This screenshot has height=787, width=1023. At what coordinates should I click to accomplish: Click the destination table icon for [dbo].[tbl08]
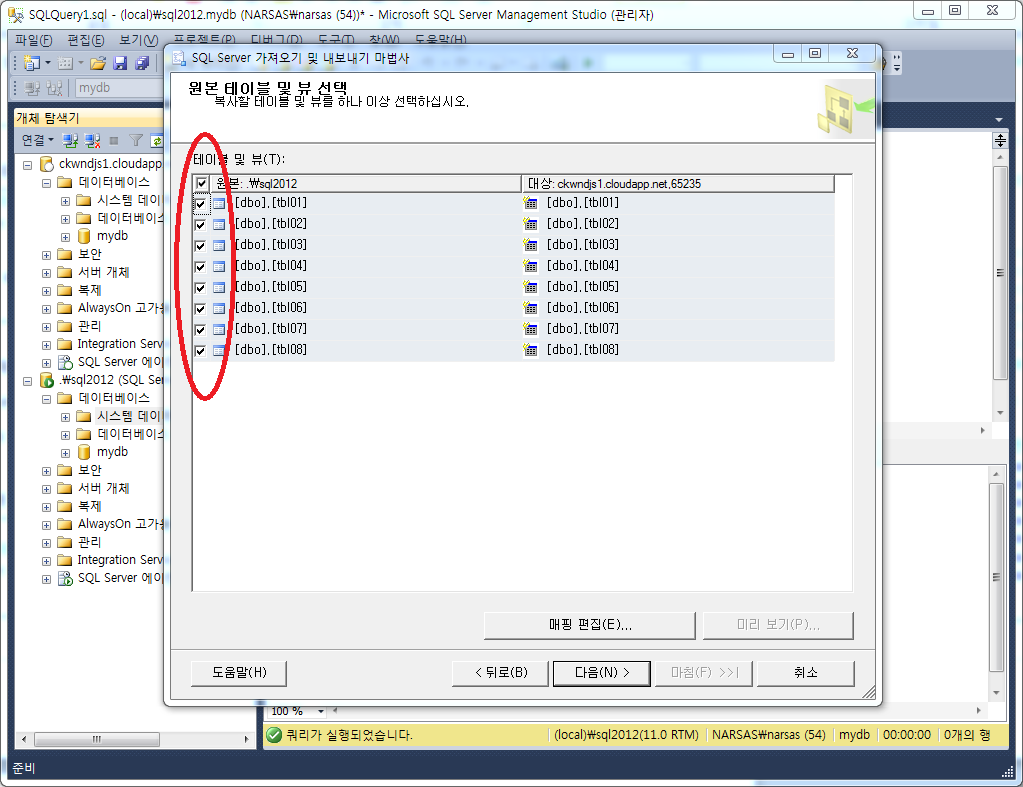[530, 350]
